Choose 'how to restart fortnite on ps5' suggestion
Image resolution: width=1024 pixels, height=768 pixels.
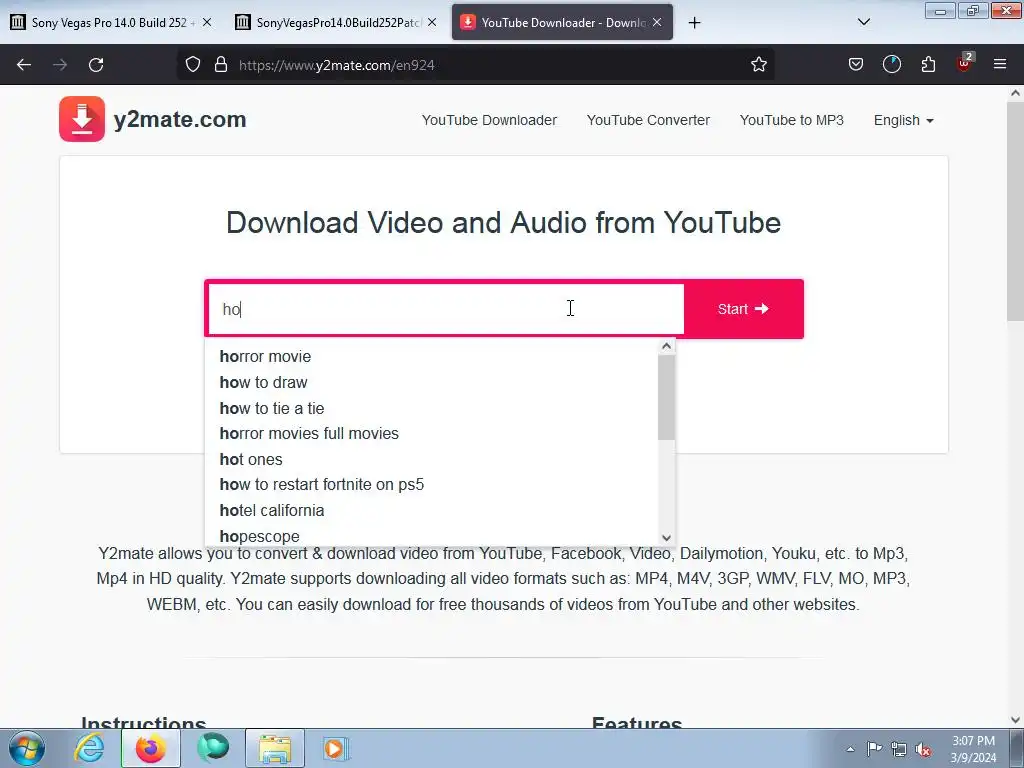pyautogui.click(x=431, y=485)
